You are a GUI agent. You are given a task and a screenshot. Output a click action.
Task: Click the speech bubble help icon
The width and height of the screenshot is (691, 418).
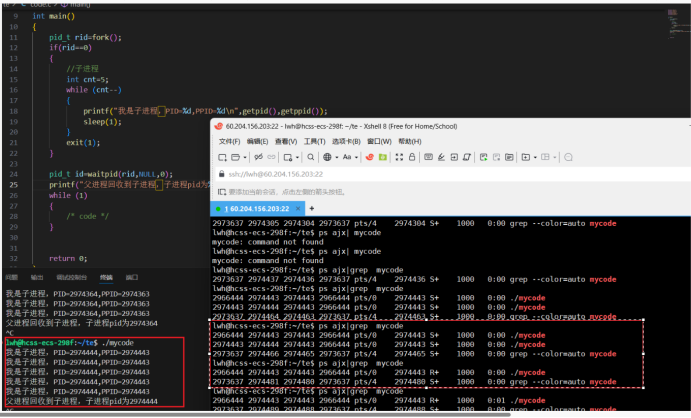click(x=568, y=157)
